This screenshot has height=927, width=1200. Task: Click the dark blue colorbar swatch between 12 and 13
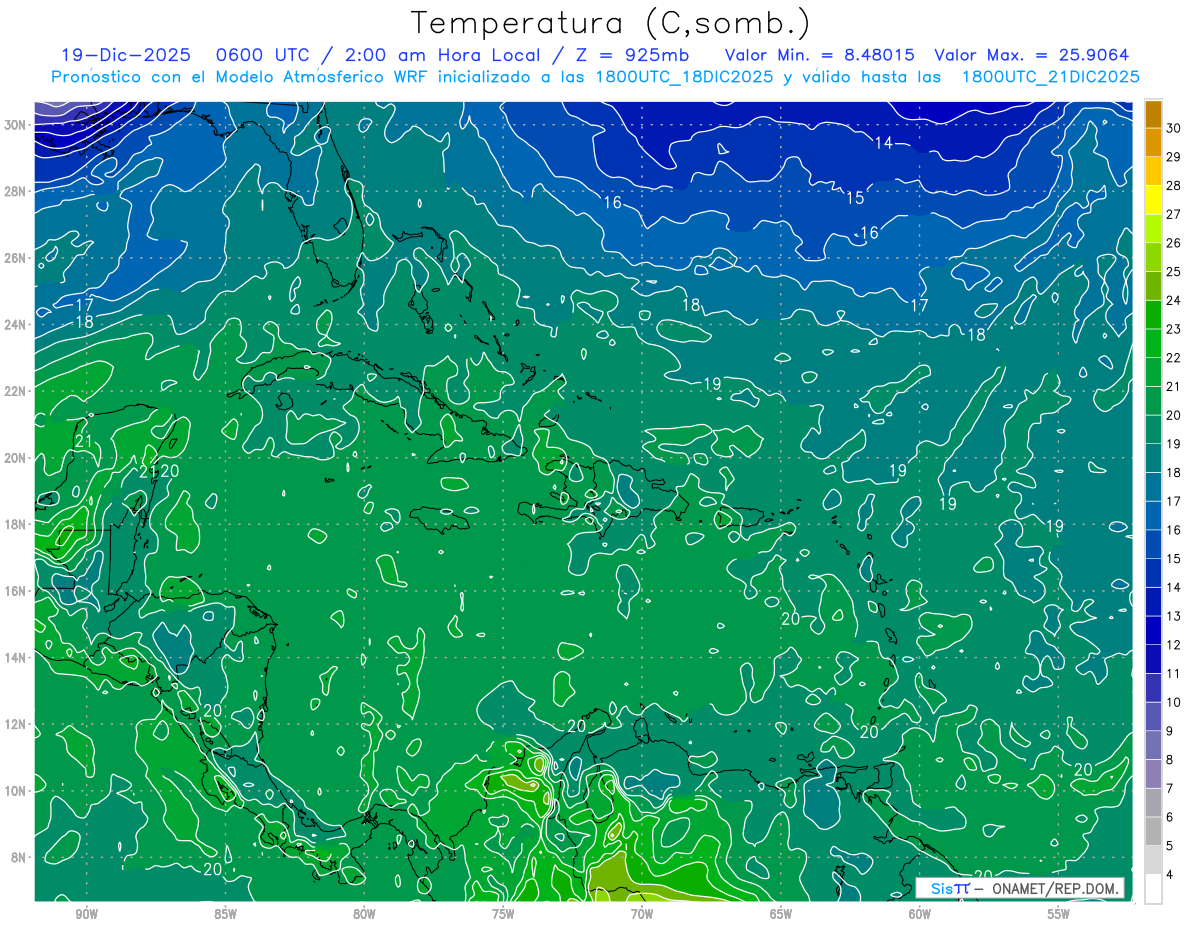click(x=1153, y=630)
